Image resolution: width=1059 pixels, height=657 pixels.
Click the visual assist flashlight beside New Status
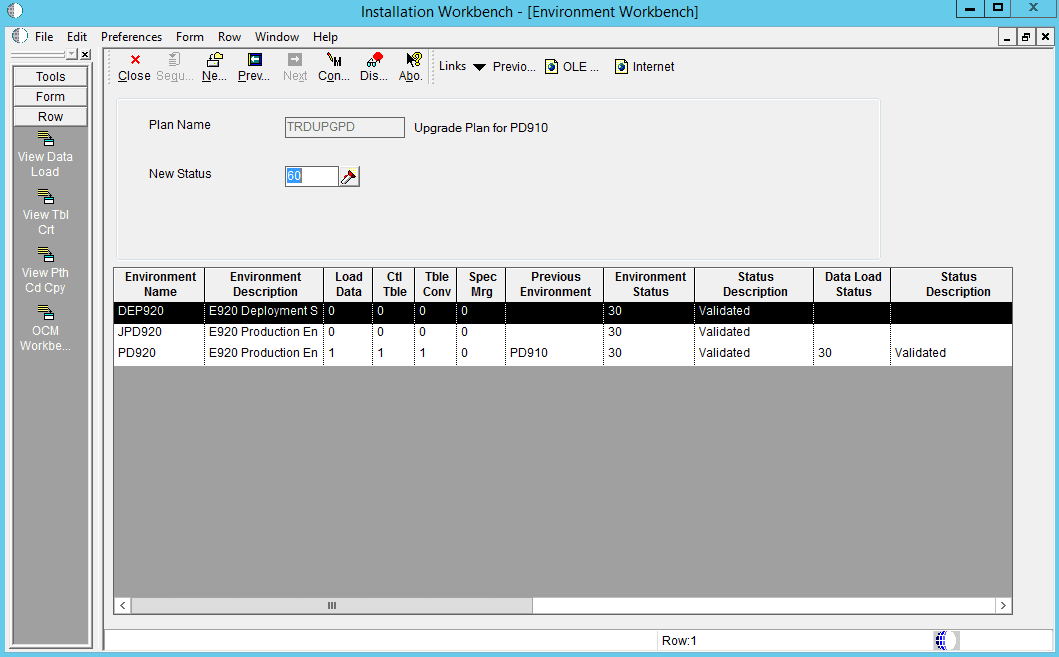point(349,177)
